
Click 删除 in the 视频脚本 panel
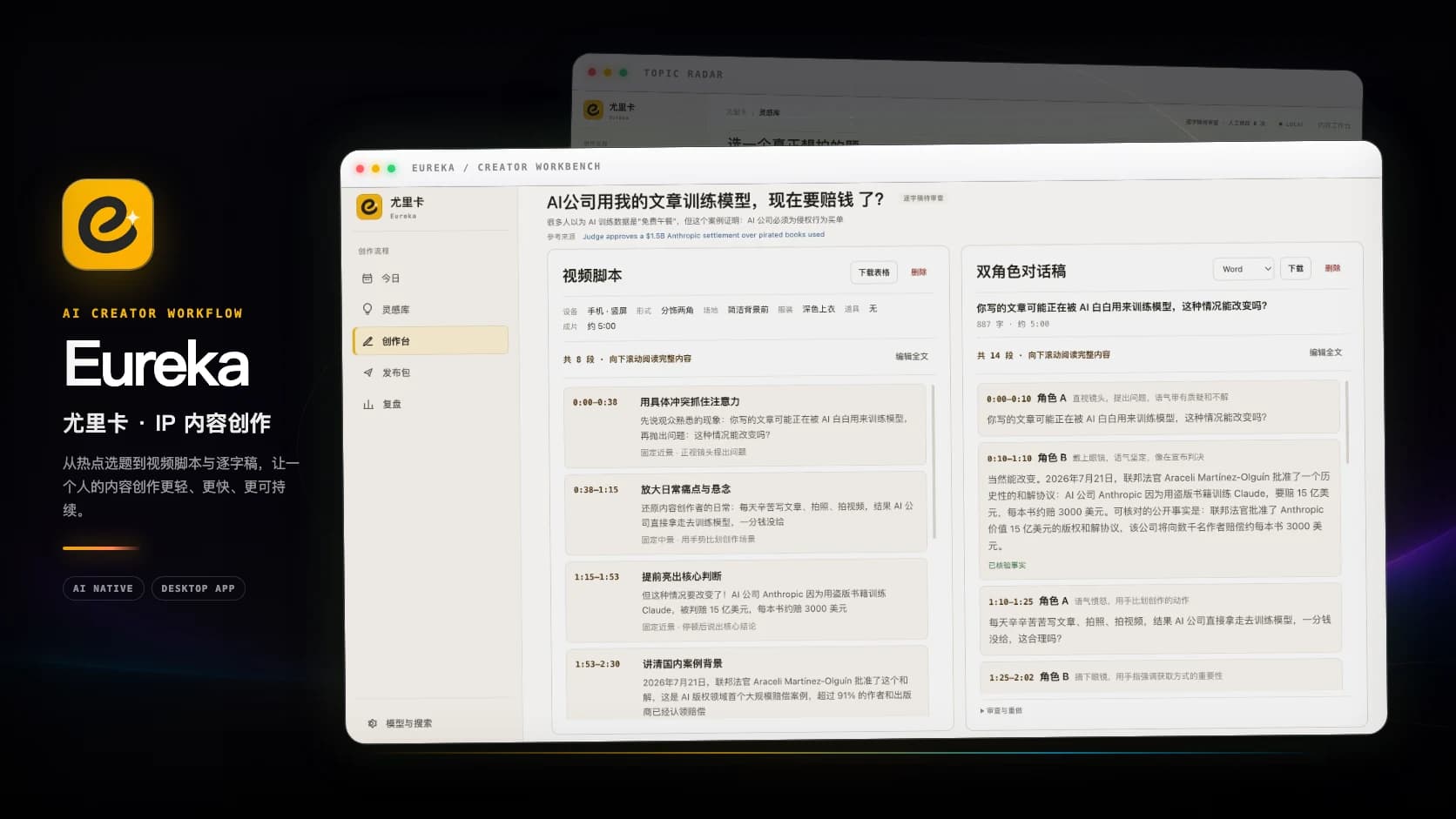919,272
